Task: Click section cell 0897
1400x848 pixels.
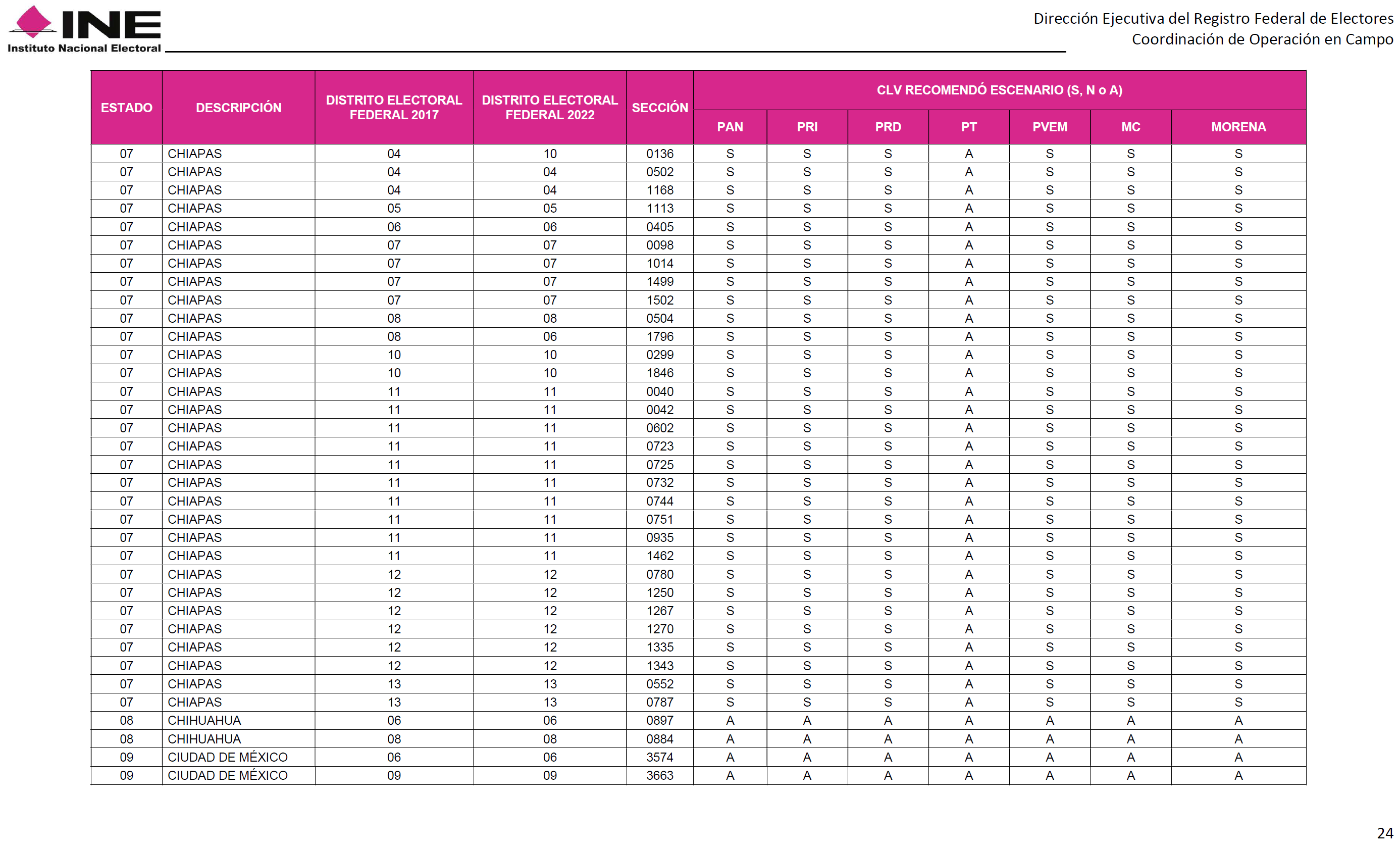Action: (660, 720)
